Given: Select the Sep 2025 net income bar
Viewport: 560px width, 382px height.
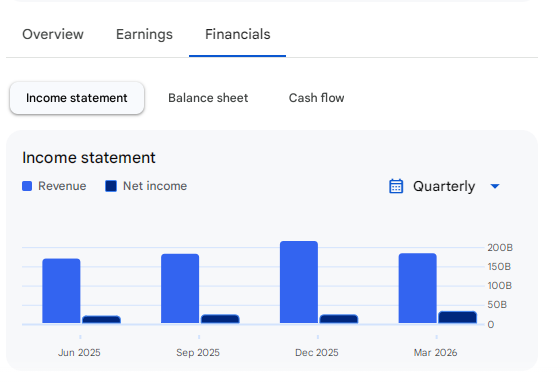Looking at the screenshot, I should [x=220, y=319].
